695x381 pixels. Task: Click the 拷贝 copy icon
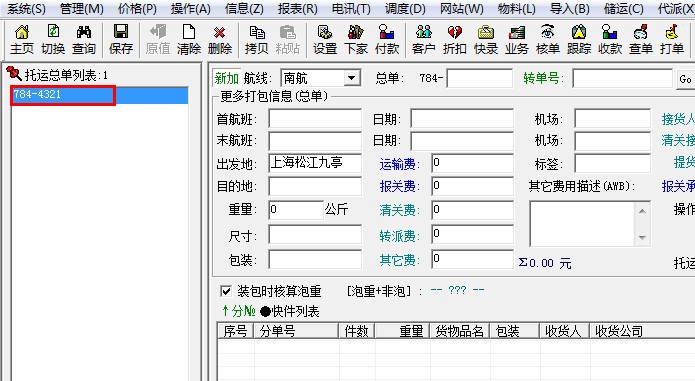[x=257, y=39]
